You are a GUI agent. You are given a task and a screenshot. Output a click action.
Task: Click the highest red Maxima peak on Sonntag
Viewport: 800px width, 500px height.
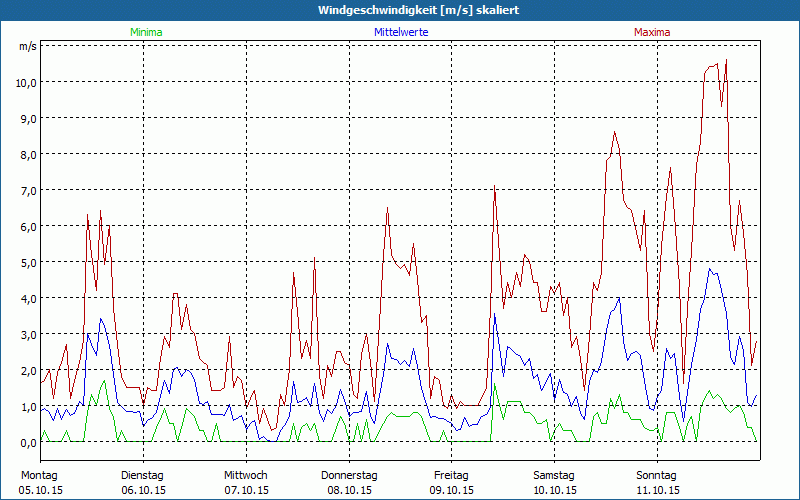point(726,60)
